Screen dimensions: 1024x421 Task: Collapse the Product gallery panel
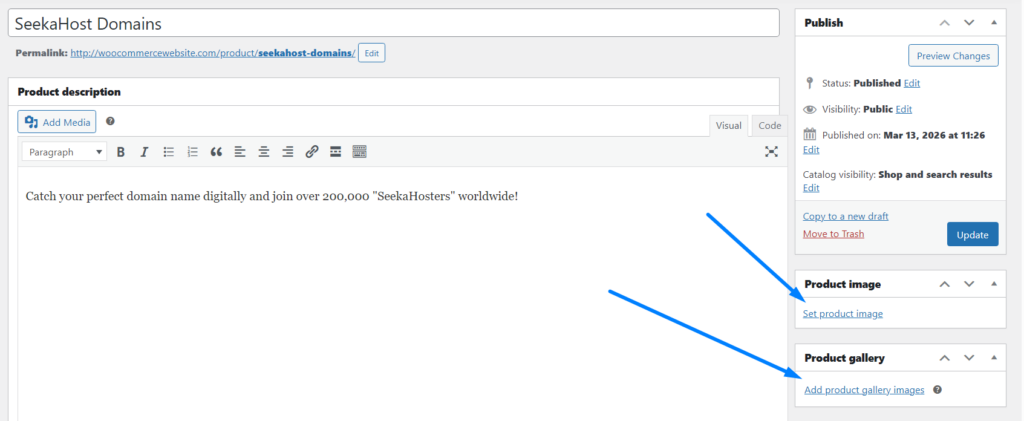point(994,358)
